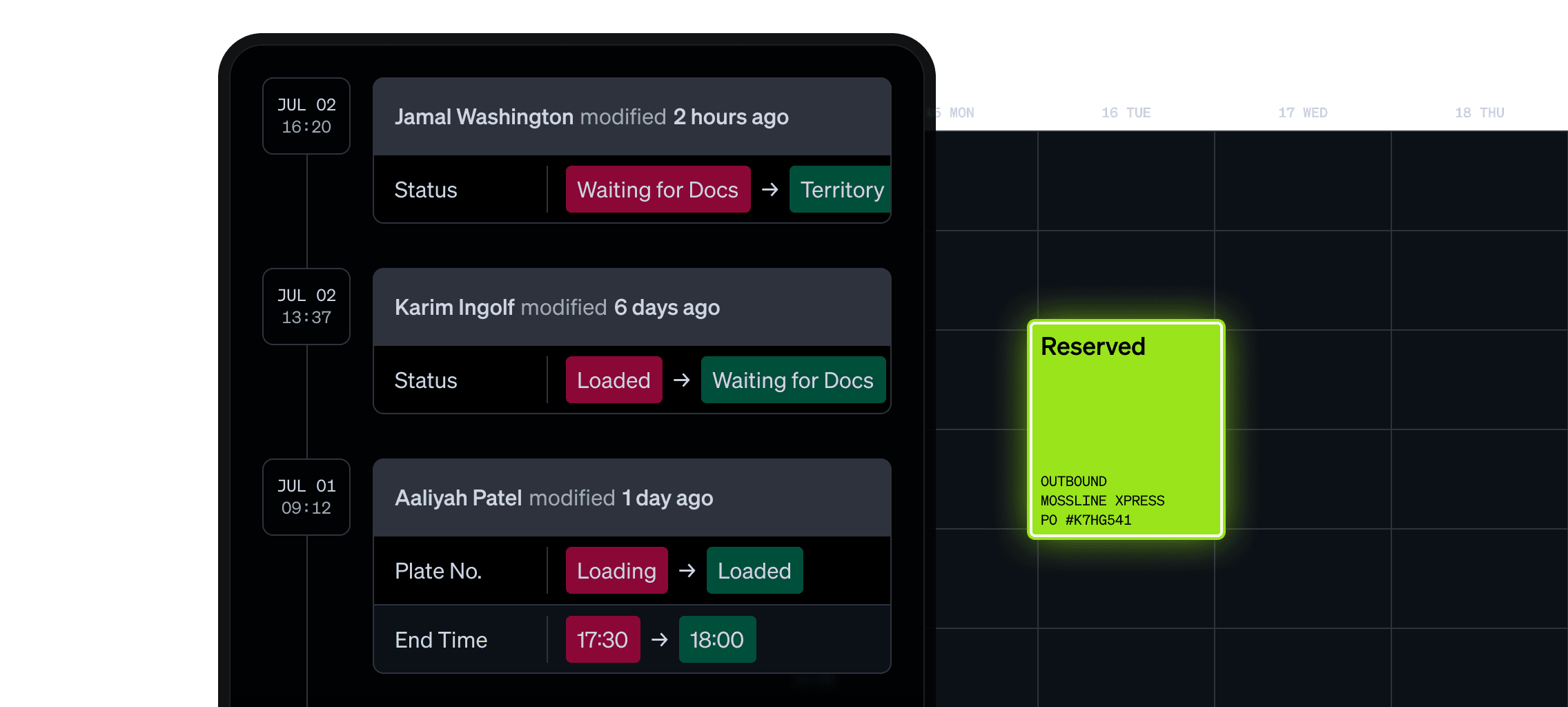
Task: Click '2 hours ago' timestamp in Jamal's entry
Action: pos(731,117)
